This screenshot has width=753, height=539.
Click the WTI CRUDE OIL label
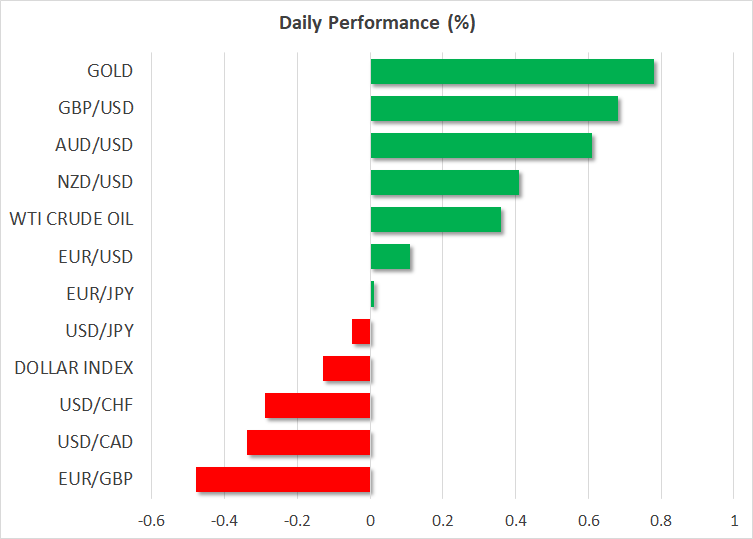tap(71, 220)
